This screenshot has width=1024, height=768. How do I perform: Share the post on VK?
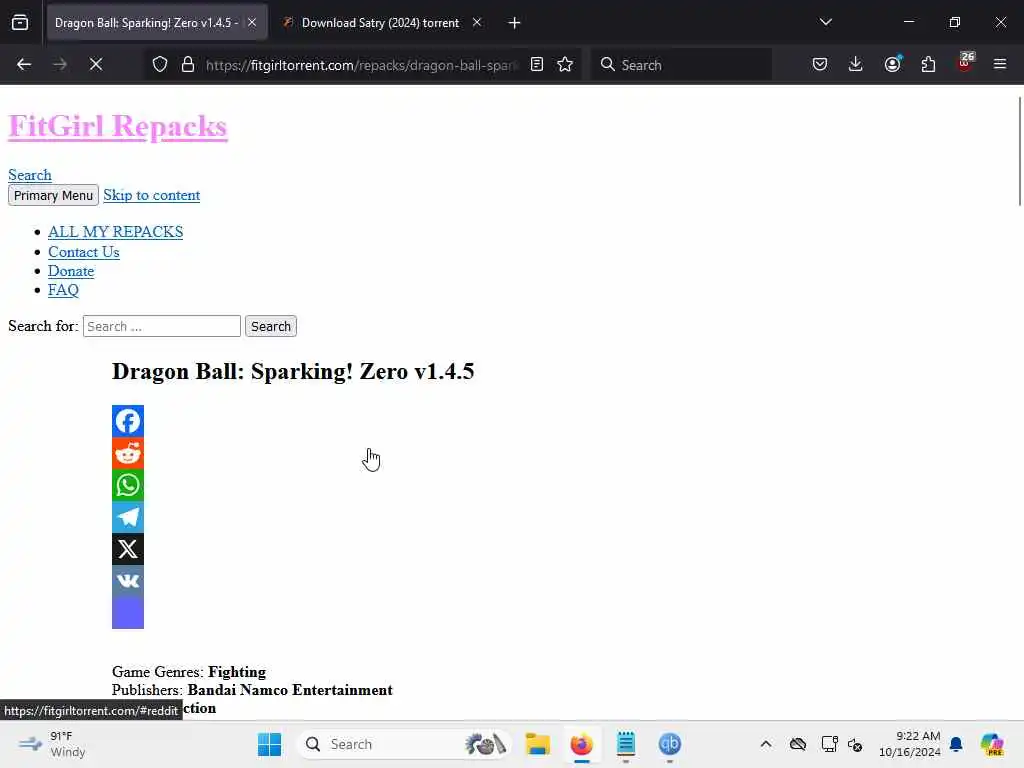click(x=128, y=581)
